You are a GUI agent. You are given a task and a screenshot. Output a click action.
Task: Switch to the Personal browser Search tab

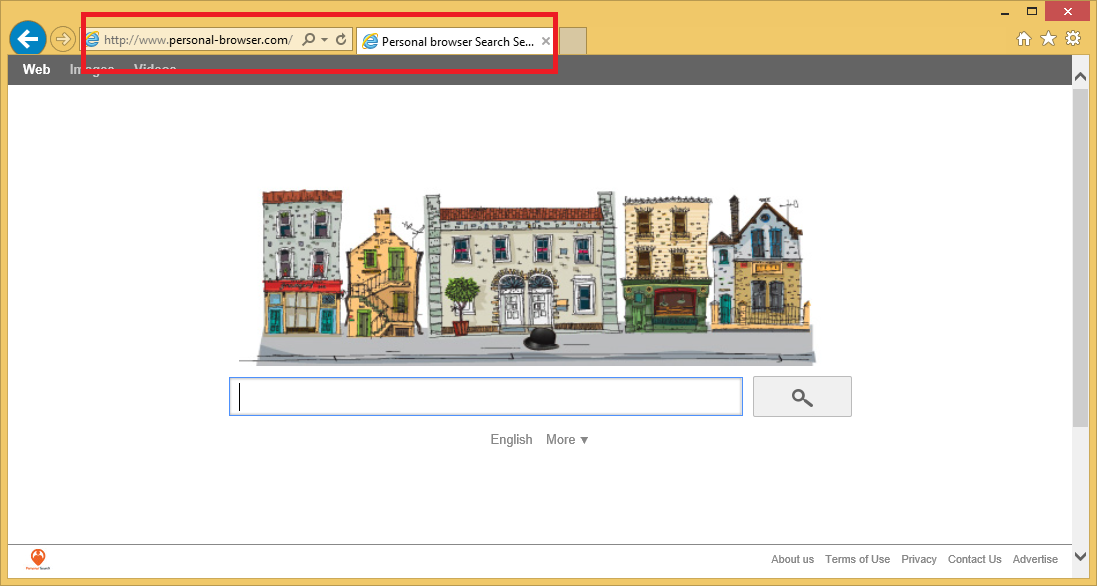pos(448,42)
